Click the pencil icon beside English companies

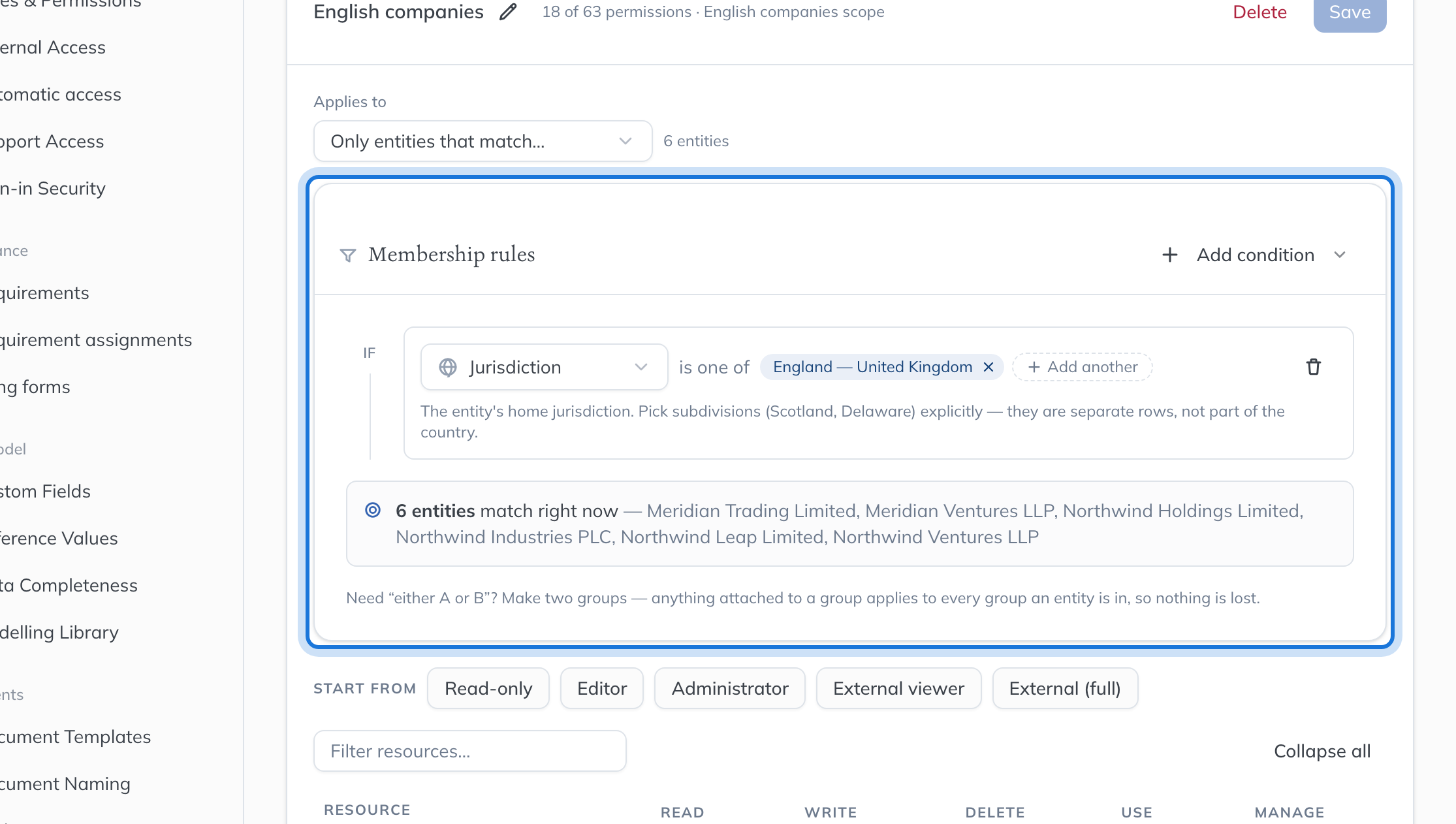point(508,12)
